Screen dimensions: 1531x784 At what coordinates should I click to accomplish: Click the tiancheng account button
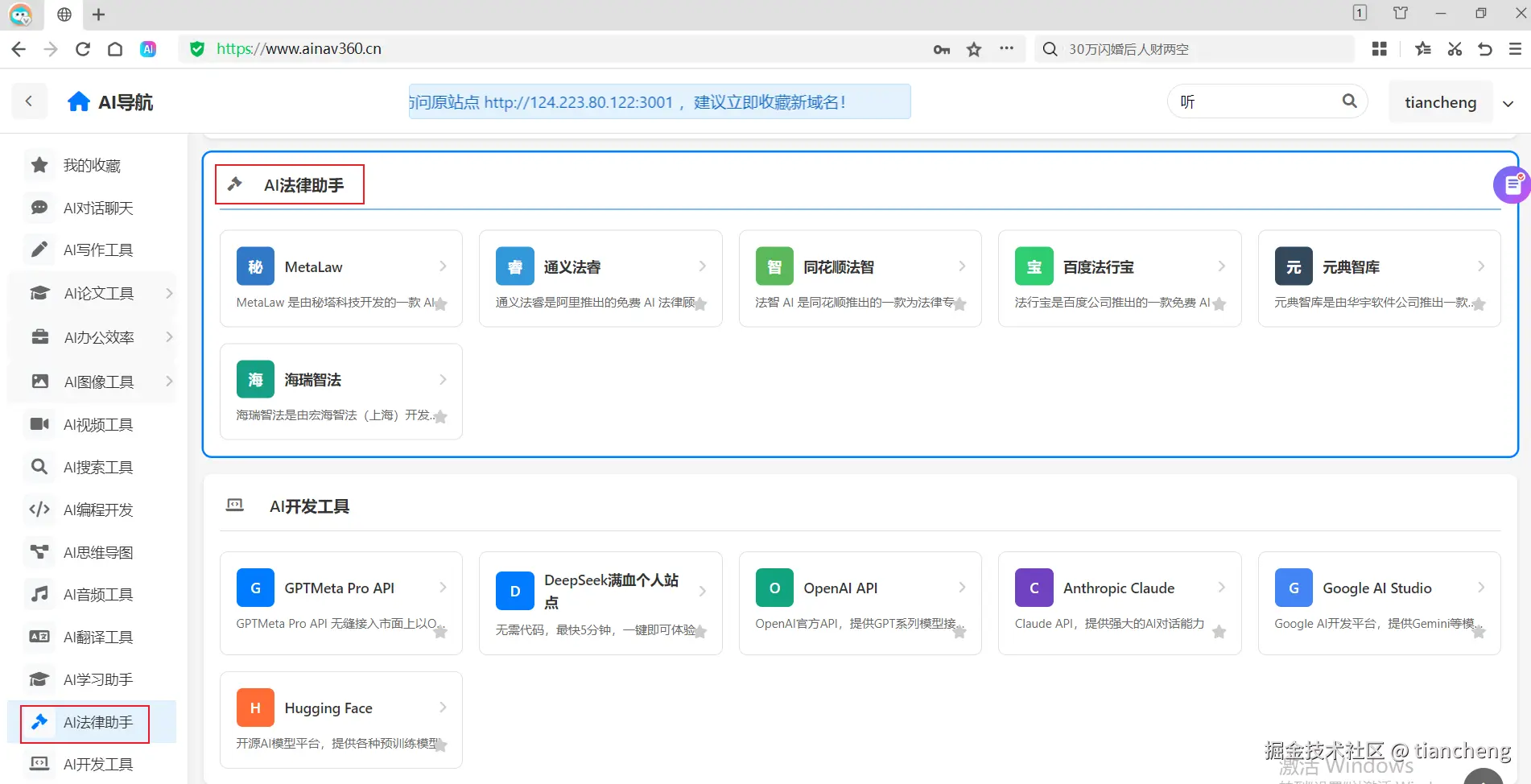tap(1440, 101)
